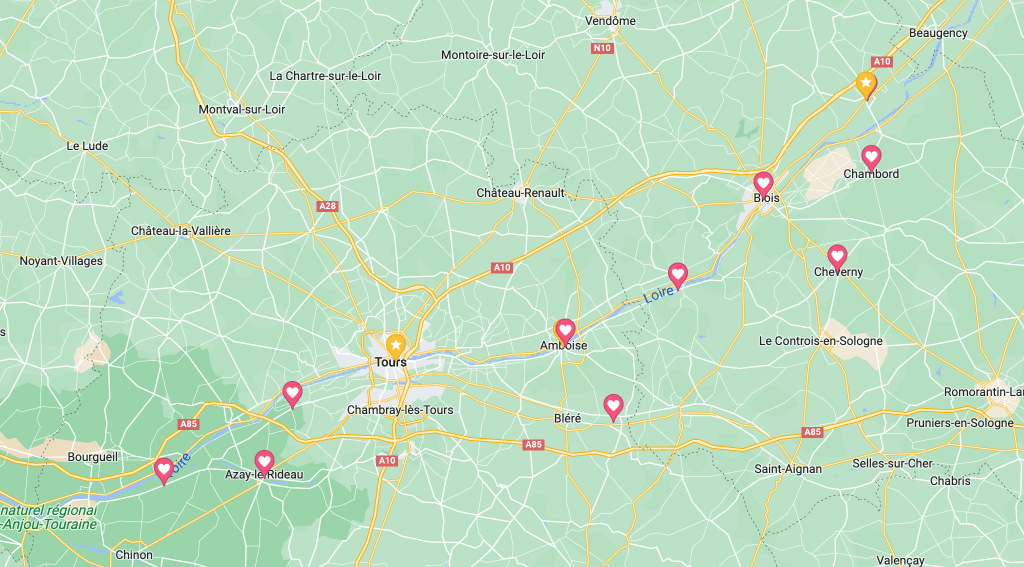Viewport: 1024px width, 567px height.
Task: Click the N10 road shield near Vendôme
Action: click(602, 48)
